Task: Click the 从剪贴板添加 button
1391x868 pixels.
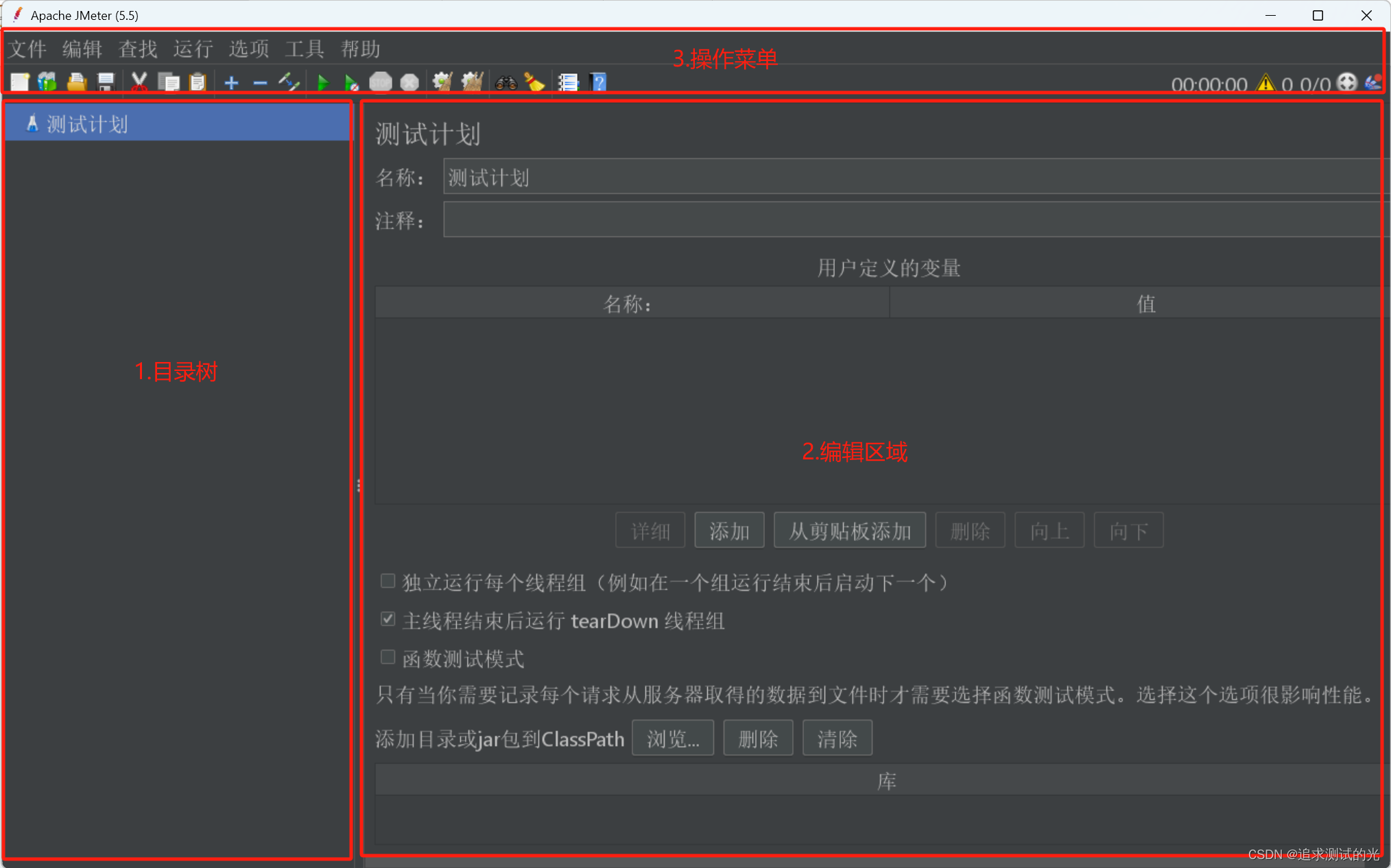Action: click(850, 530)
